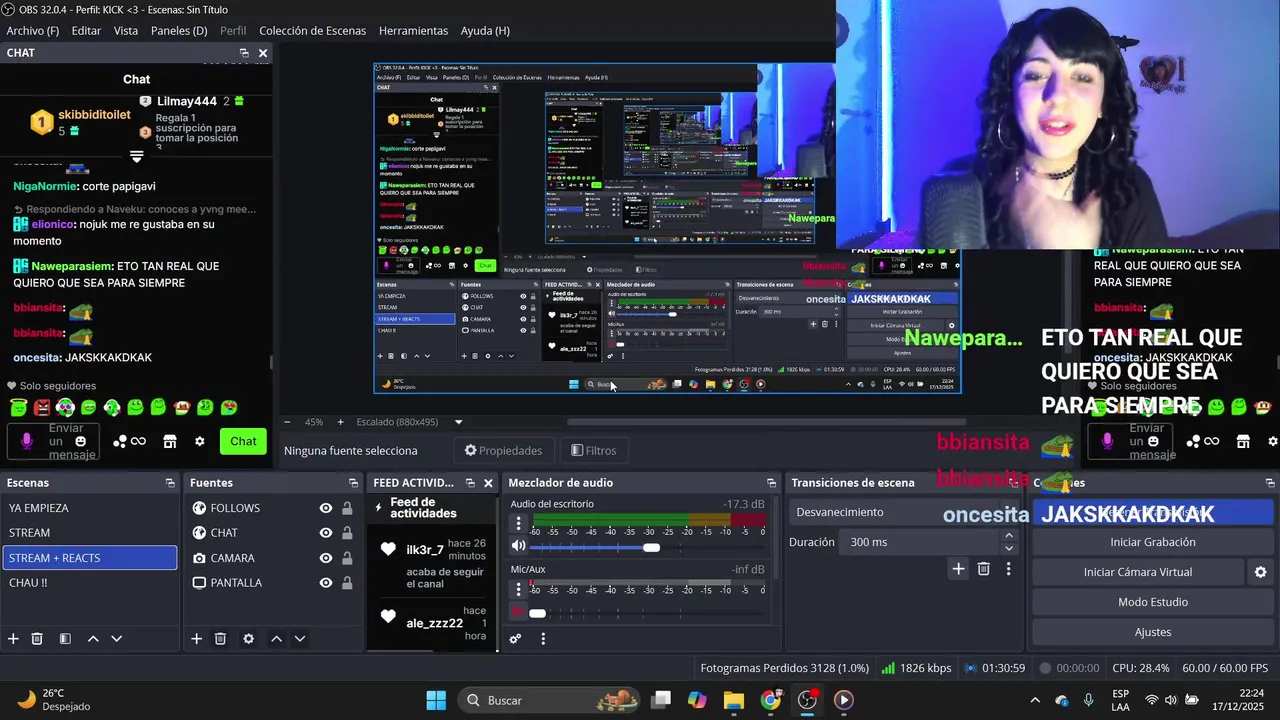
Task: Open virtual camera settings gear
Action: [x=1260, y=572]
